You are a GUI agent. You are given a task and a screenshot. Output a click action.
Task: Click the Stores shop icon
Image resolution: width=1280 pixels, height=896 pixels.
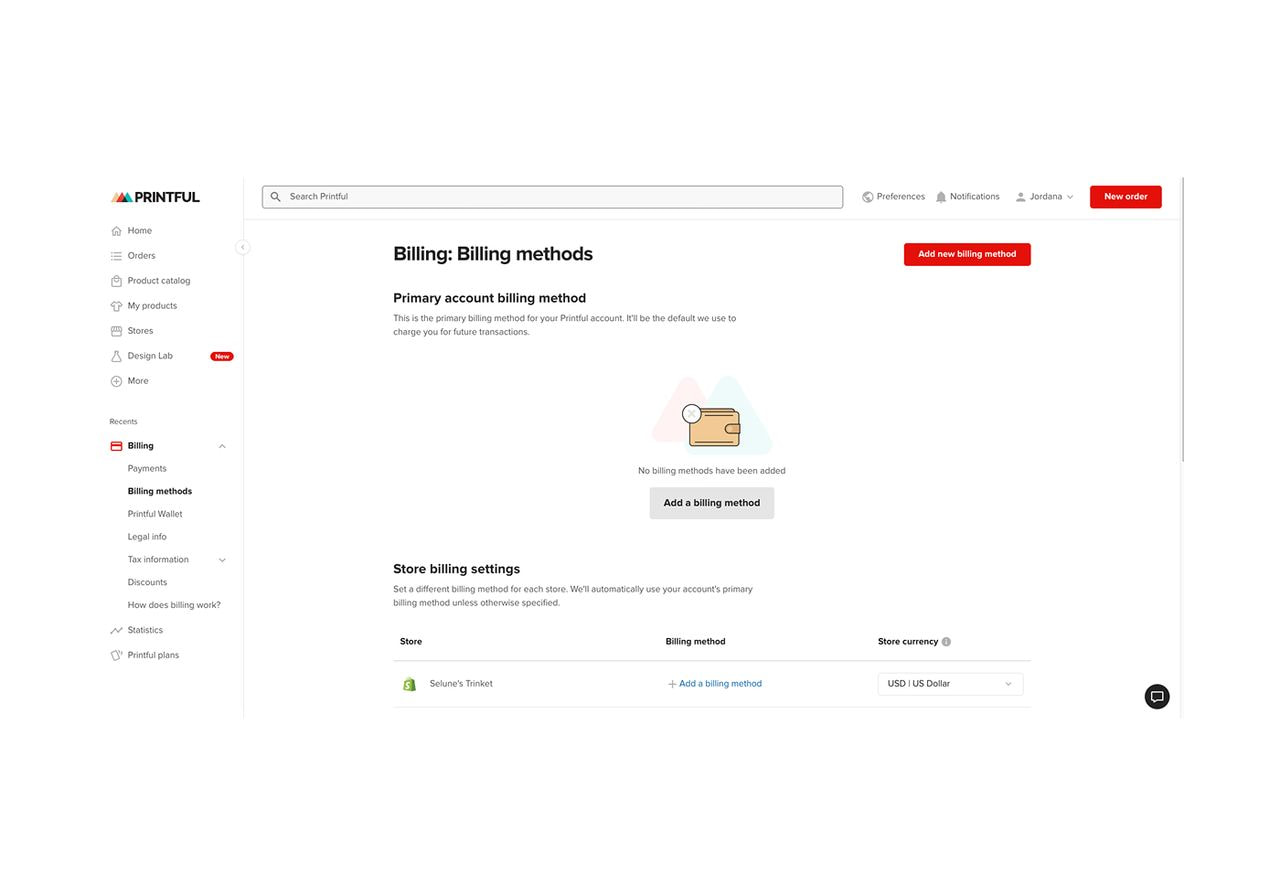(x=116, y=331)
